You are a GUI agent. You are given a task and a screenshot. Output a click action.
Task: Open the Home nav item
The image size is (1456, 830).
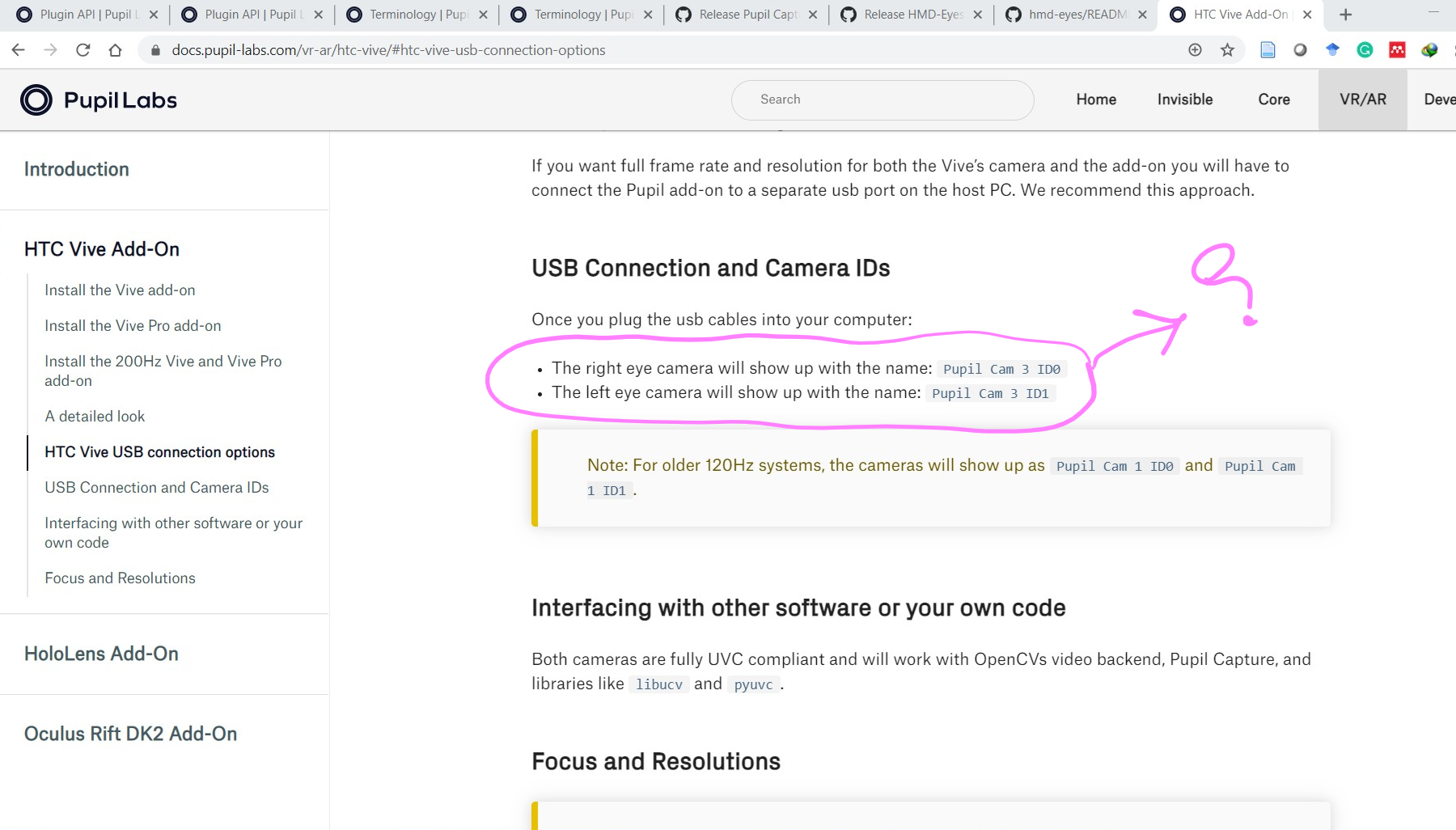(1096, 100)
